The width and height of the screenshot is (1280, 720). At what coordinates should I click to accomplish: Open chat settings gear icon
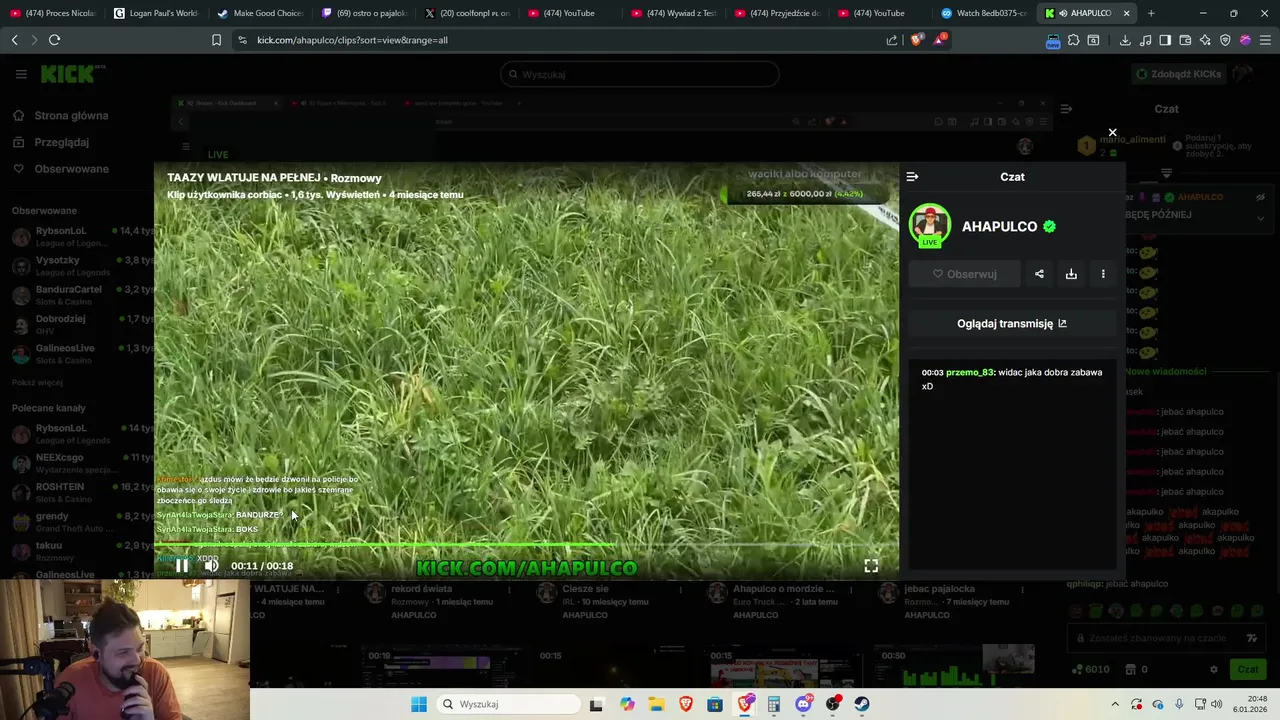[1214, 669]
